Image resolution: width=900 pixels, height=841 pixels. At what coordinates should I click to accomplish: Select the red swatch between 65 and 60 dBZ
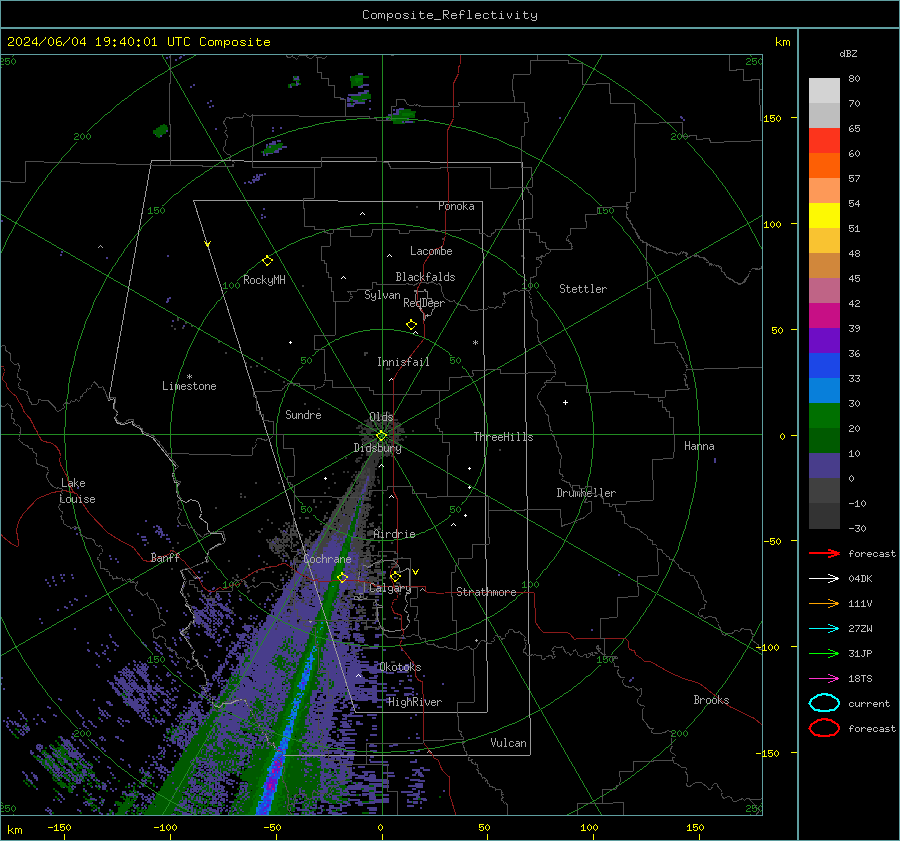click(824, 140)
